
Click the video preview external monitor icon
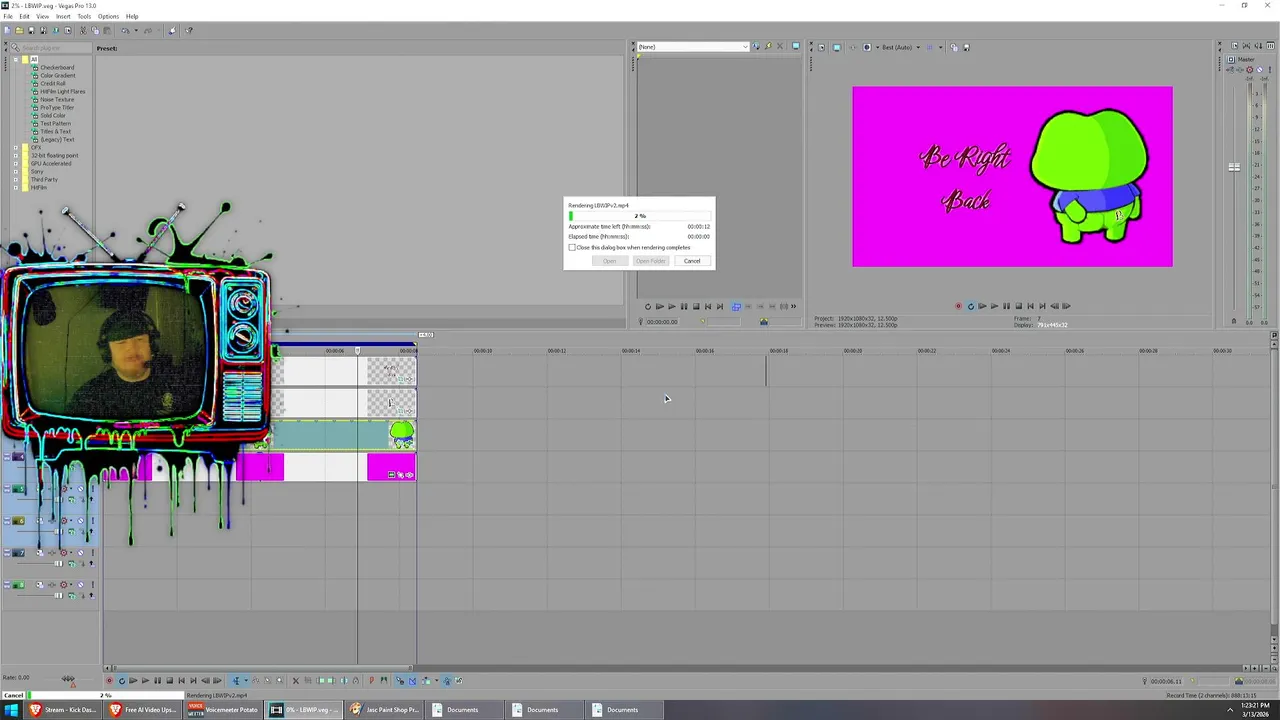coord(836,47)
